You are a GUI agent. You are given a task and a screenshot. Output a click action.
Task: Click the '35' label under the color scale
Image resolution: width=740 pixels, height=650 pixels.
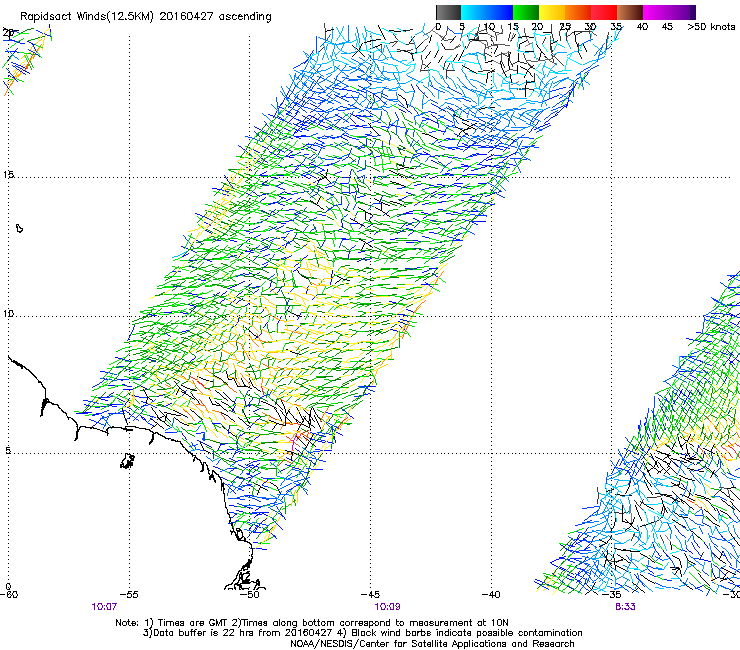[616, 27]
